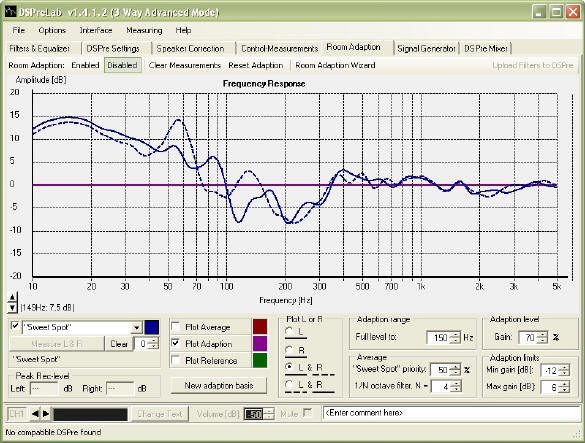Expand the 'Sweet Spot' measurement dropdown

136,327
